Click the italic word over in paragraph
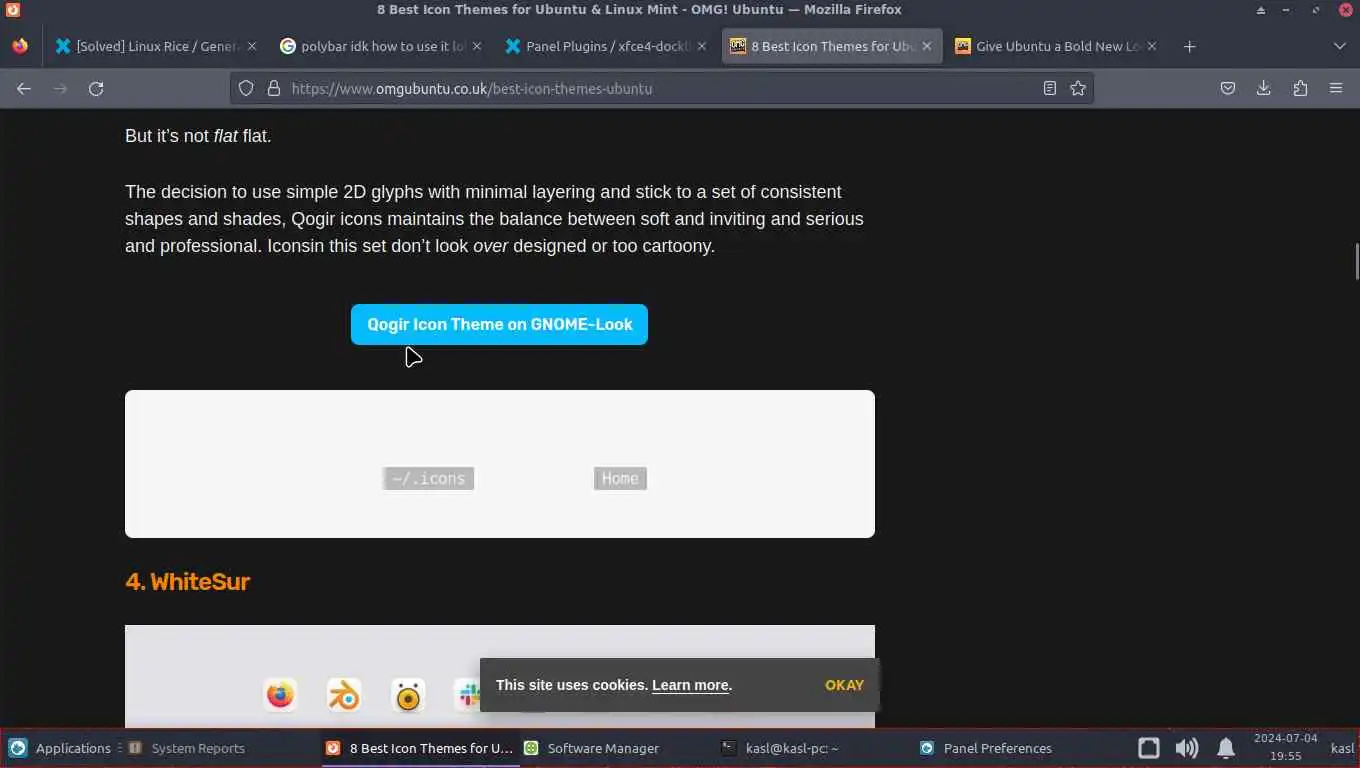Screen dimensions: 1360x768 [491, 246]
